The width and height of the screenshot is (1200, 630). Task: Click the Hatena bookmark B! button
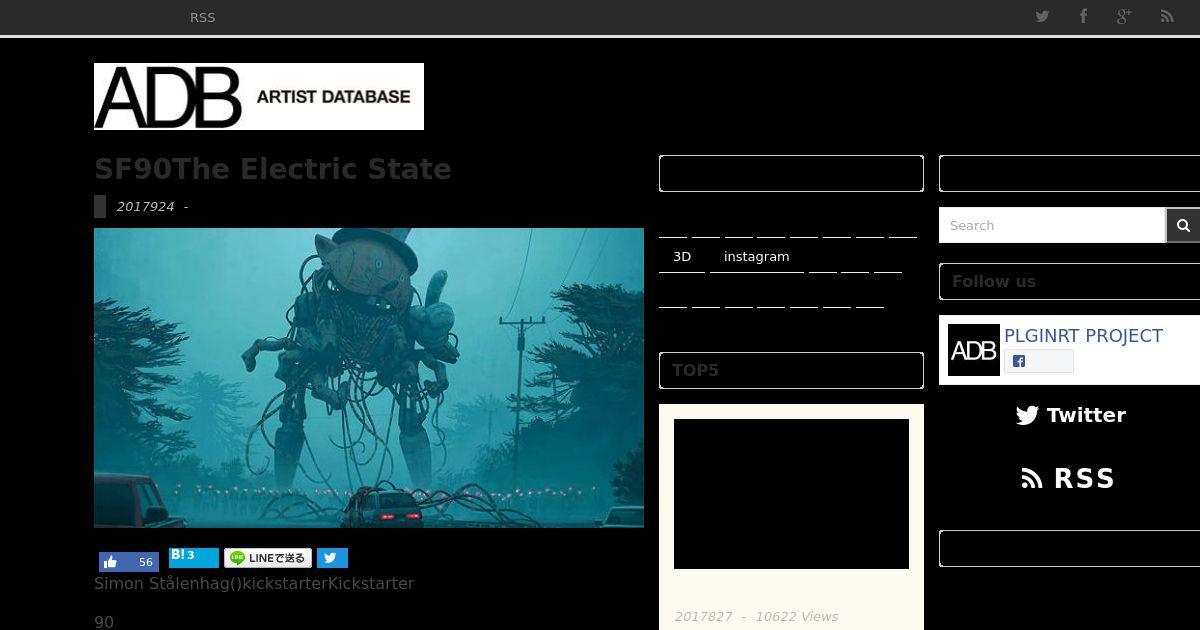[x=193, y=557]
